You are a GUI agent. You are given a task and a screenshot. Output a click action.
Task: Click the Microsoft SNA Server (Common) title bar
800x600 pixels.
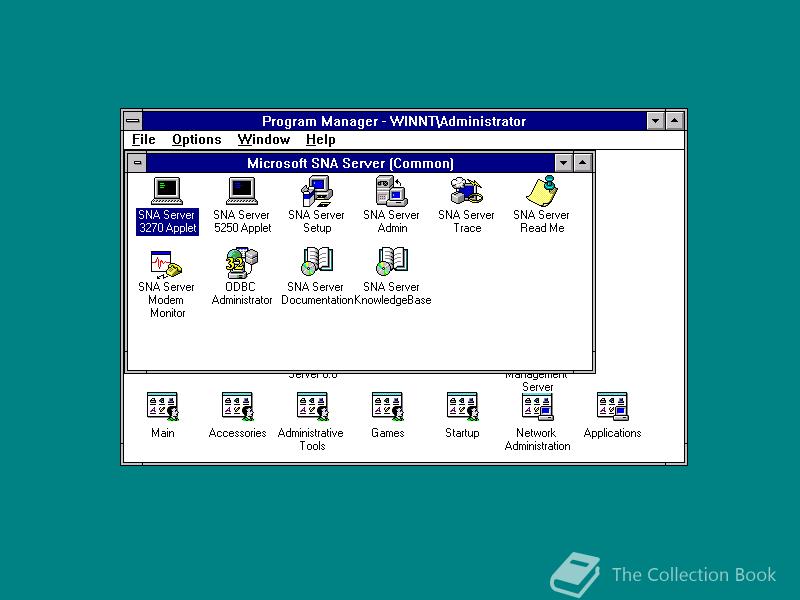click(350, 163)
